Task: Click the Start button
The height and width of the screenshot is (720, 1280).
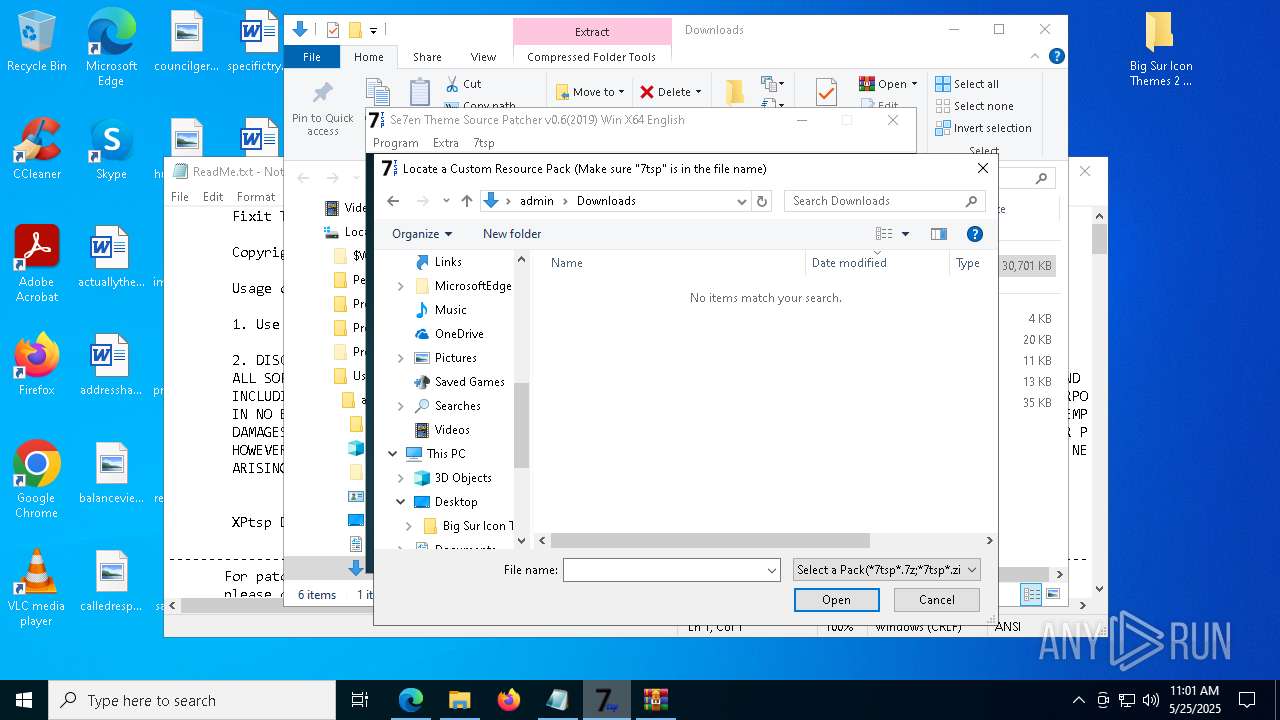Action: (x=24, y=700)
